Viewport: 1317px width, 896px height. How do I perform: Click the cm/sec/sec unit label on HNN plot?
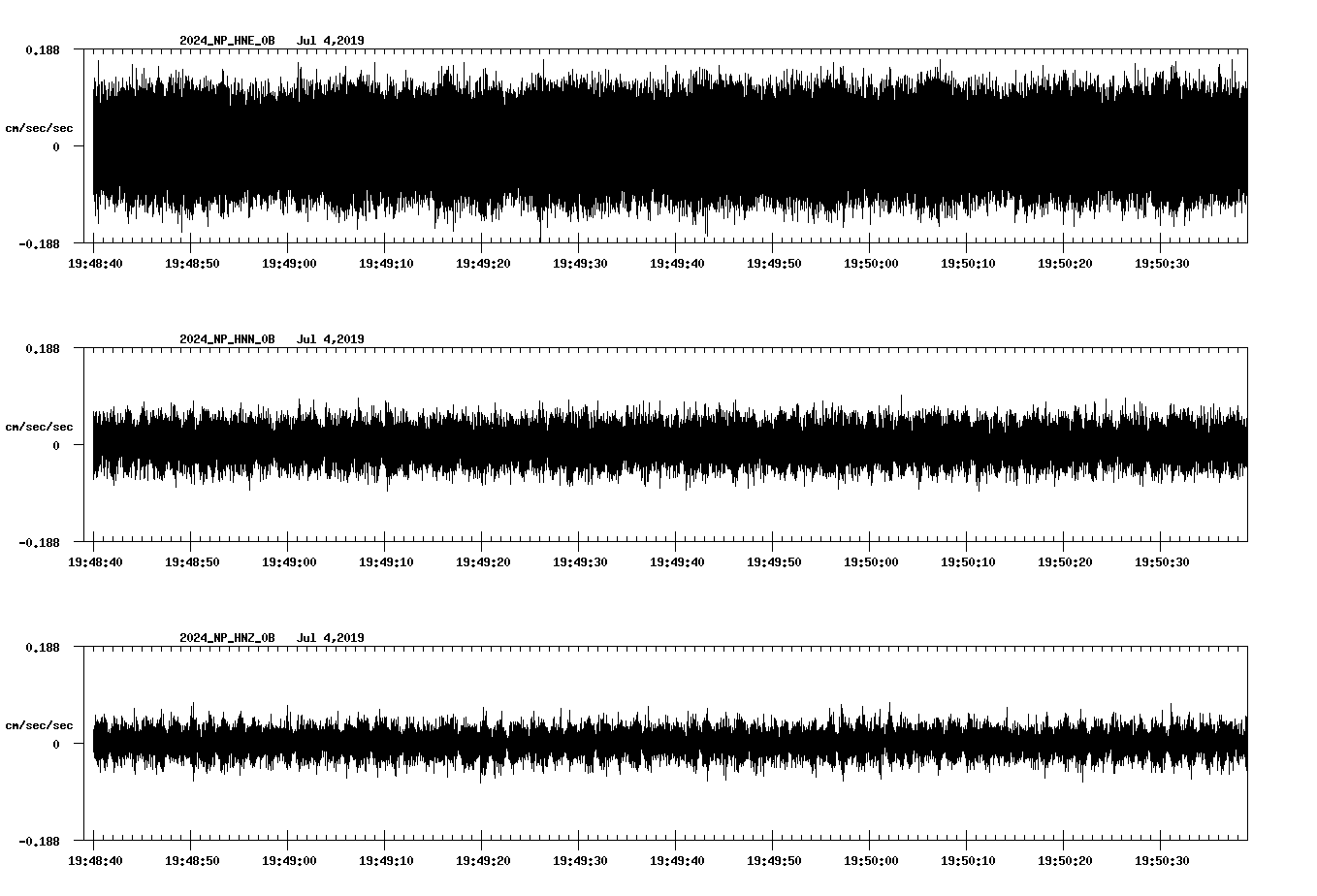click(39, 427)
